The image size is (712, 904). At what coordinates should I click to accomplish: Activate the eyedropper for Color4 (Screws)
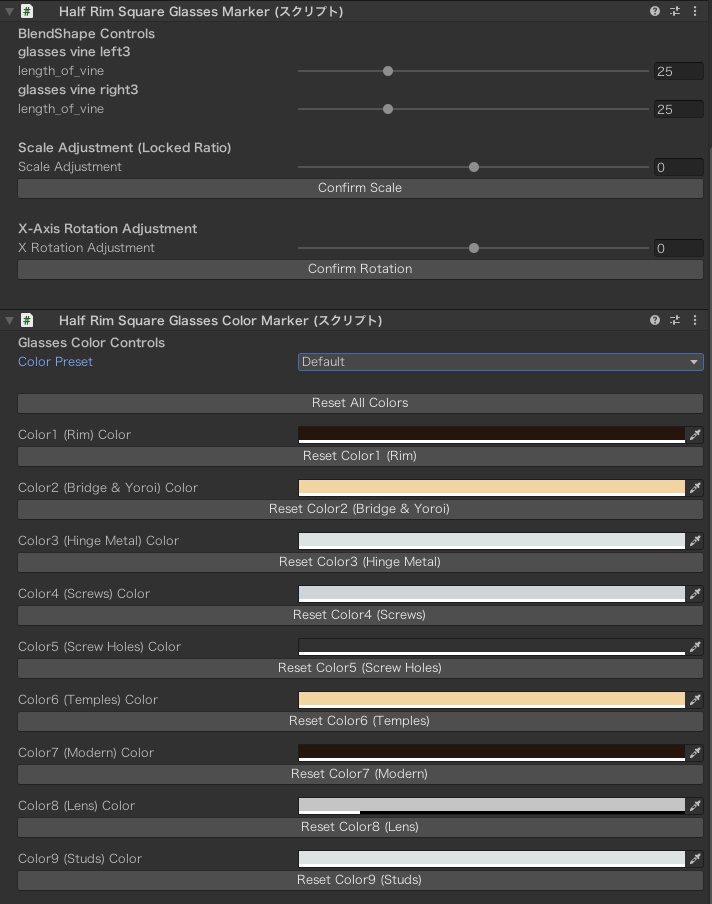point(695,594)
